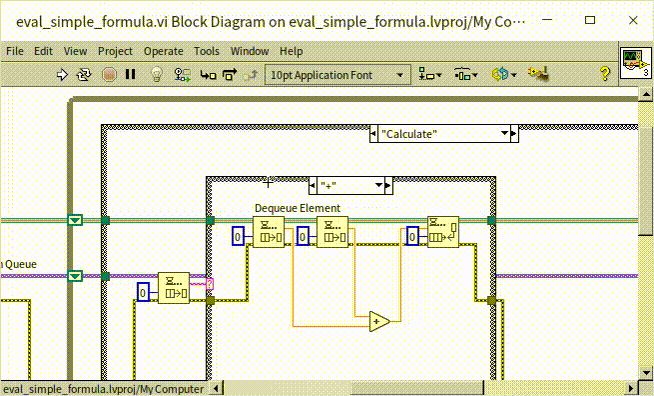Image resolution: width=654 pixels, height=396 pixels.
Task: Open the Context Help question mark
Action: click(604, 74)
